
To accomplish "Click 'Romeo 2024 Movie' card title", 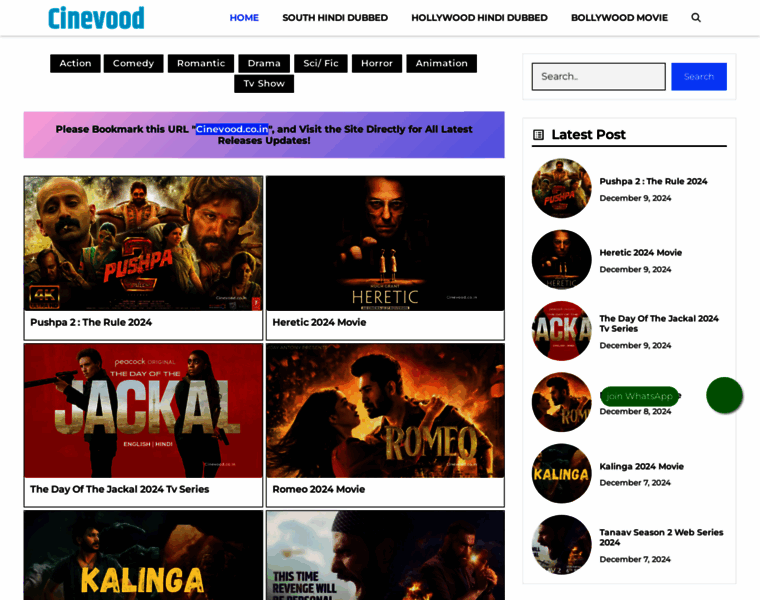I will tap(318, 489).
